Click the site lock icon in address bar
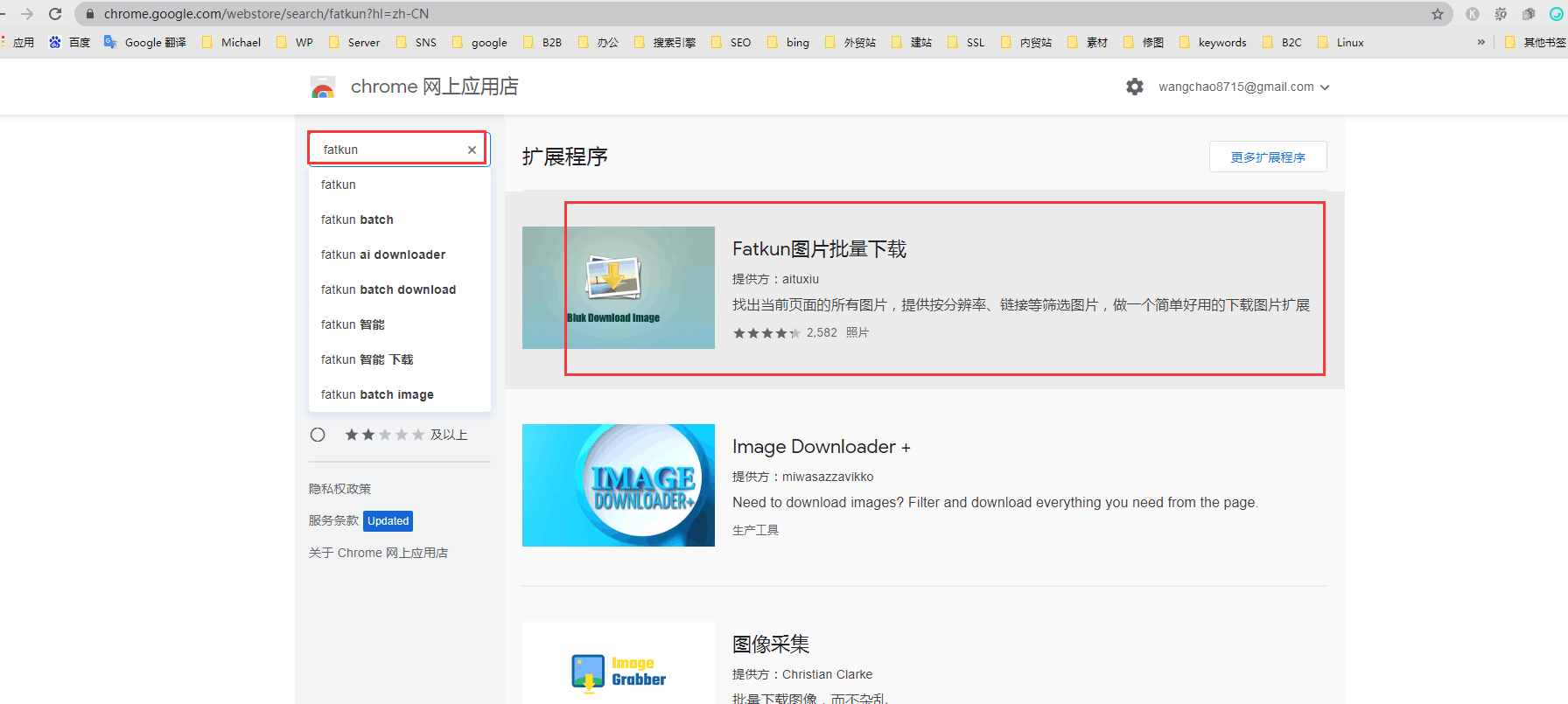 pyautogui.click(x=89, y=14)
